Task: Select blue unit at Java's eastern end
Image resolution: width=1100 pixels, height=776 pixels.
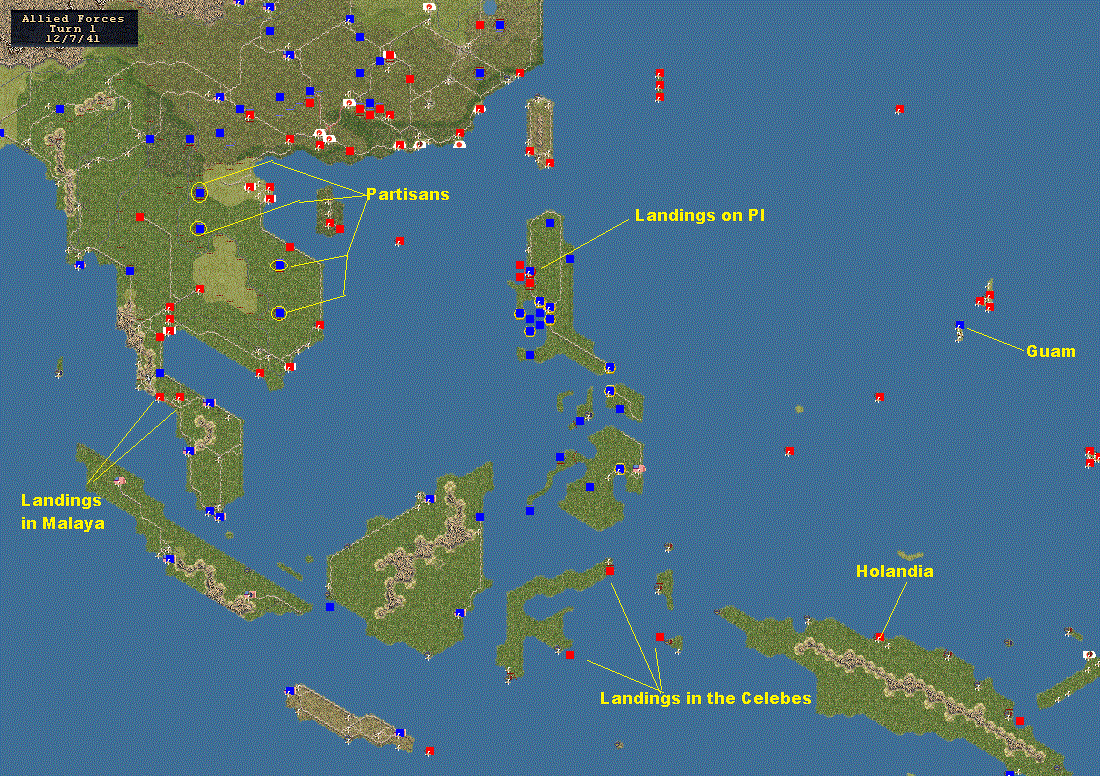Action: point(399,732)
